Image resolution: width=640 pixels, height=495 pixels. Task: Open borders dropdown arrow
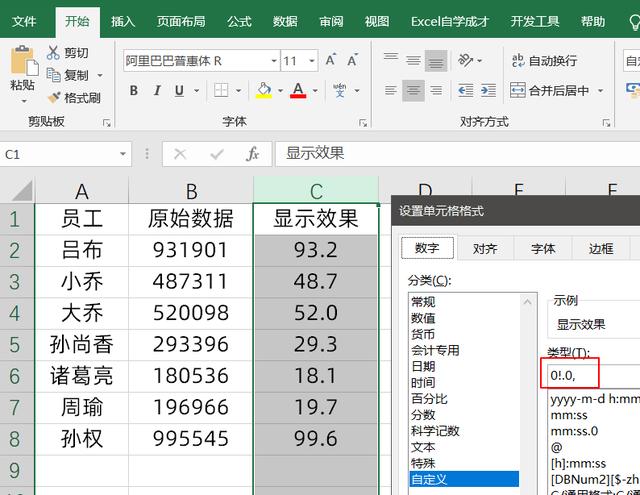[x=238, y=90]
